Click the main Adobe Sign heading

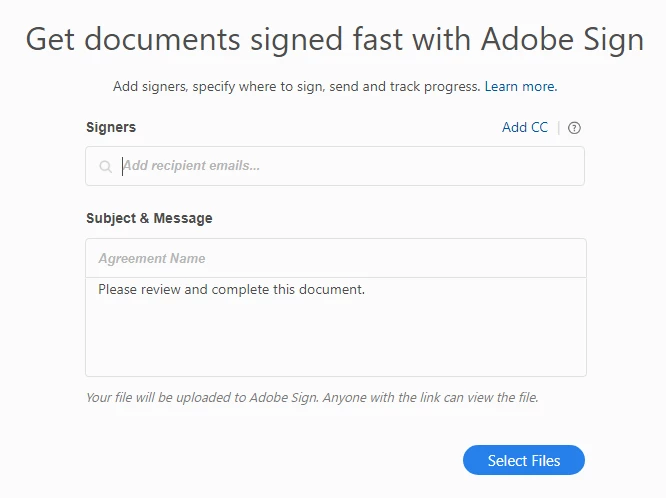coord(334,40)
